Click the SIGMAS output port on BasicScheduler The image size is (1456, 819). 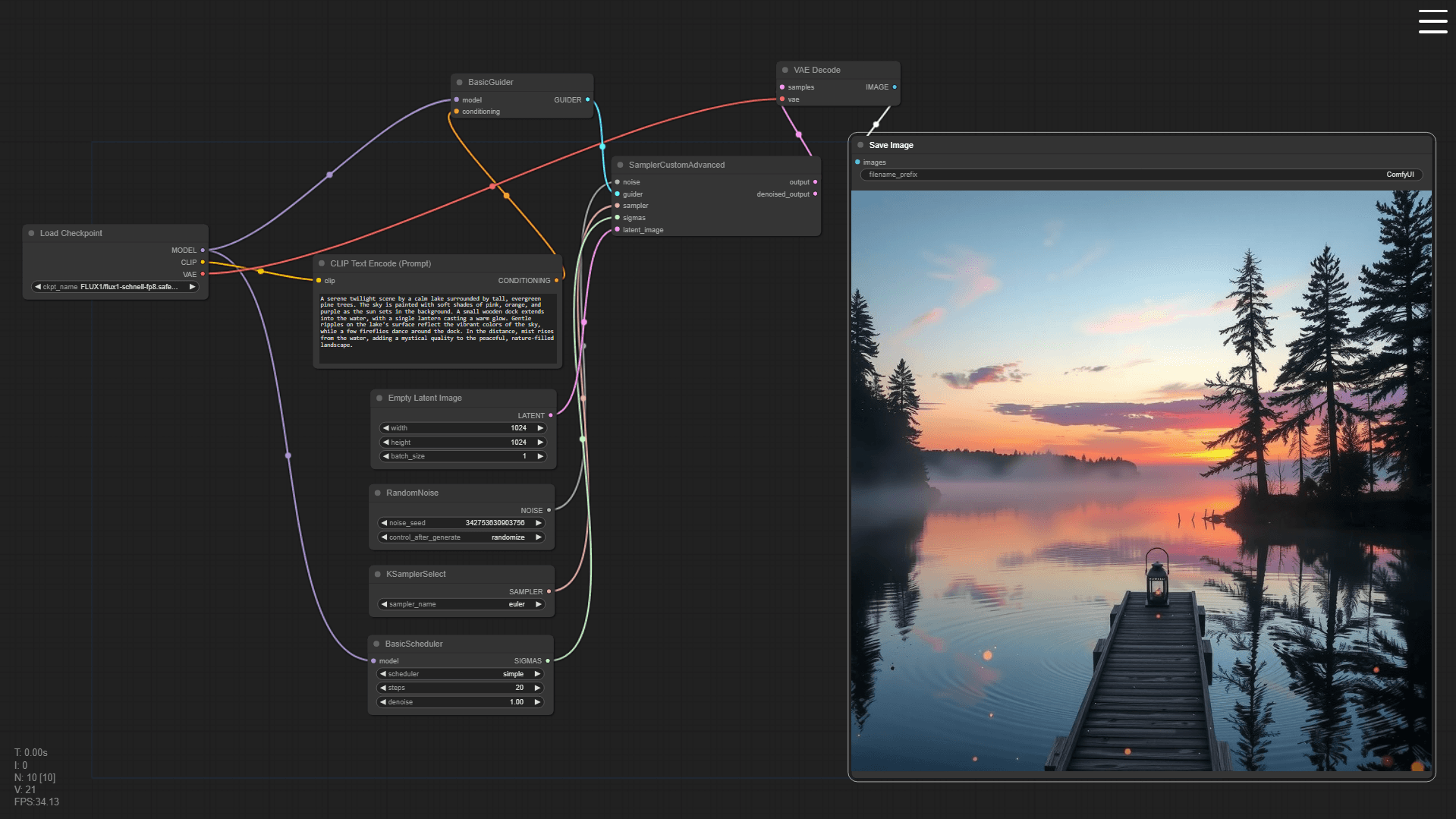(x=548, y=661)
